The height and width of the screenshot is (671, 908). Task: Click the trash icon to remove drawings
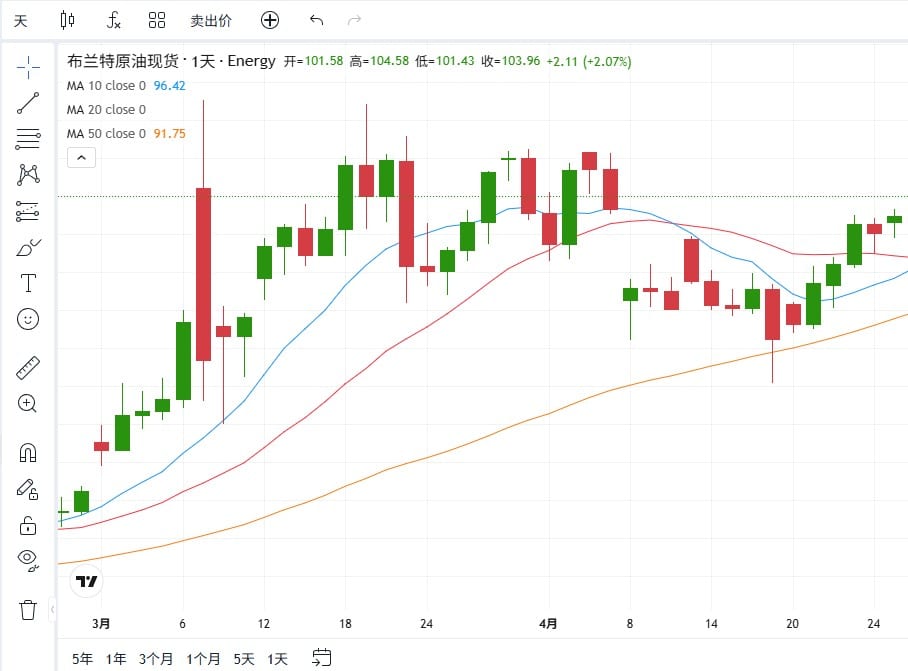coord(28,610)
